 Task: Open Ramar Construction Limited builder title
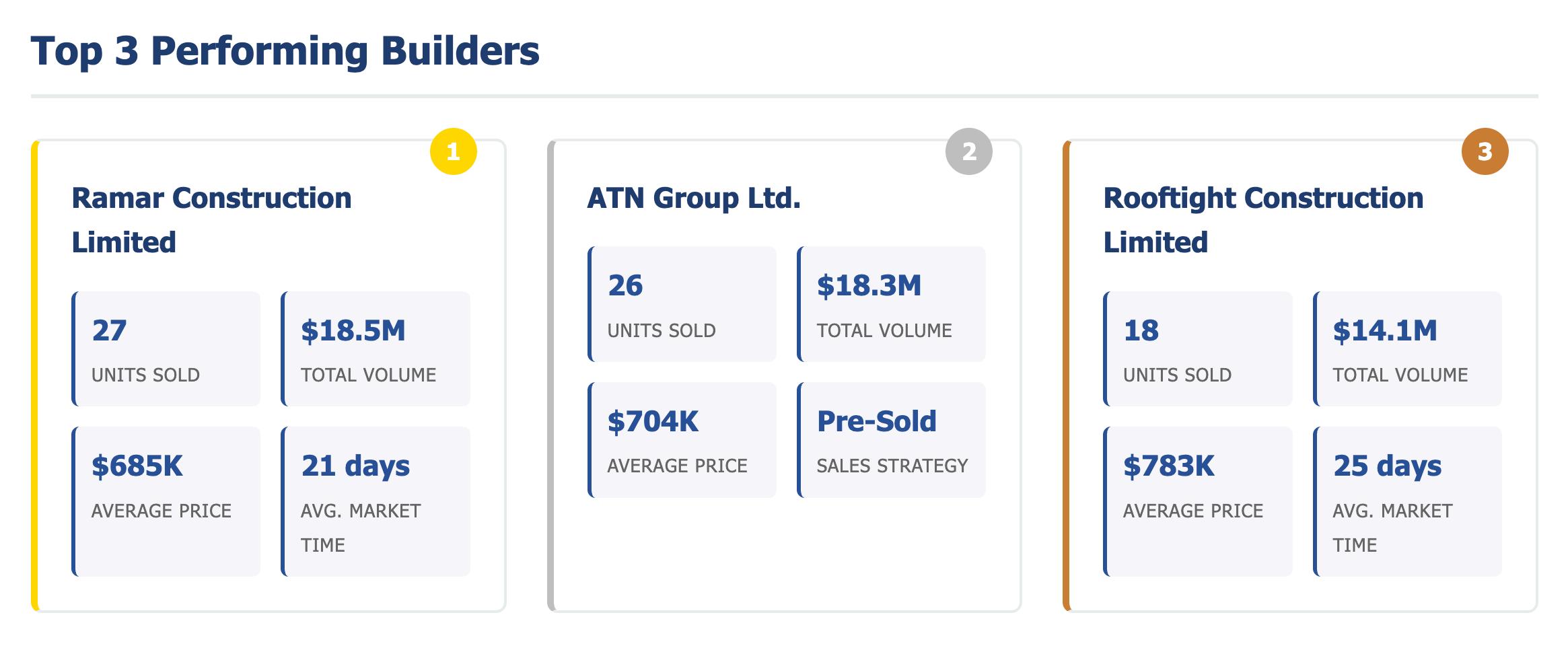(x=211, y=220)
